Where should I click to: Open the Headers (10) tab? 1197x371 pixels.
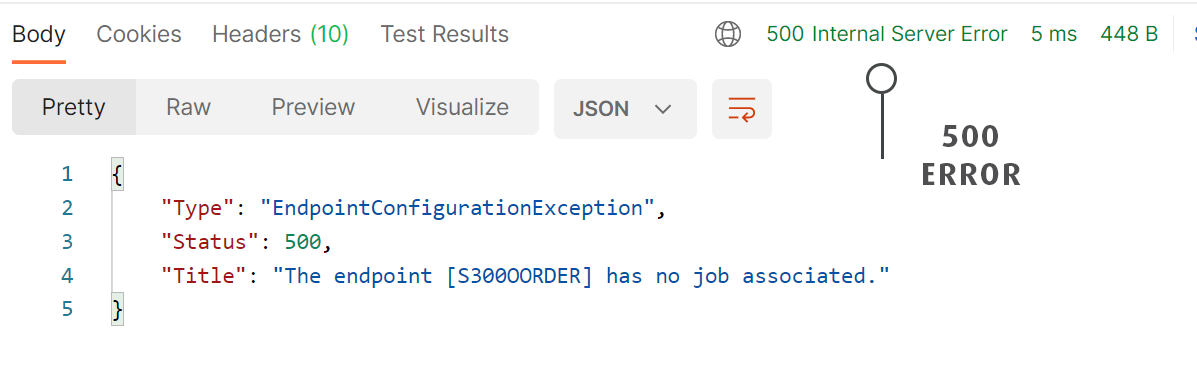pyautogui.click(x=280, y=34)
